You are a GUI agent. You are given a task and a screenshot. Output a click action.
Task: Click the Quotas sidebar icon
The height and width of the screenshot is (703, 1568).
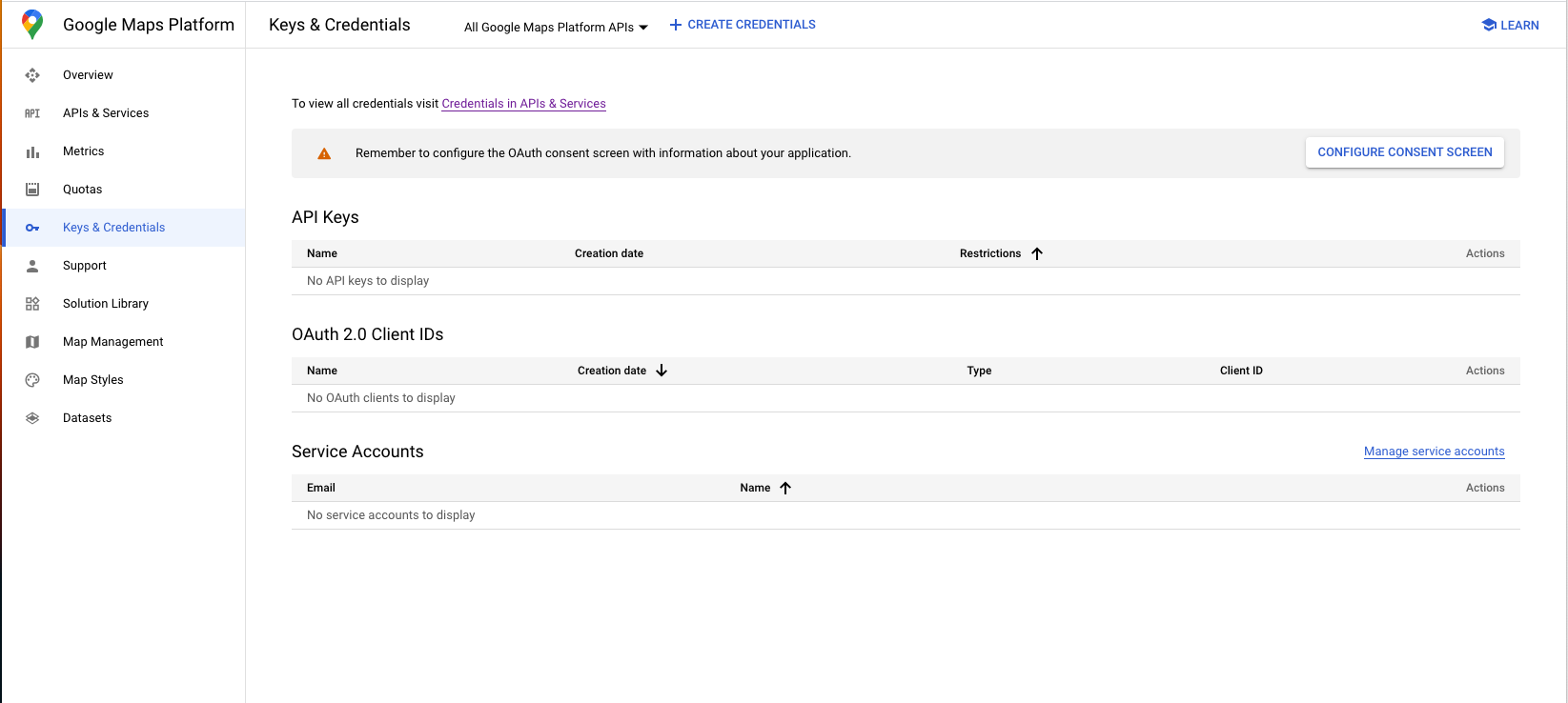[32, 190]
